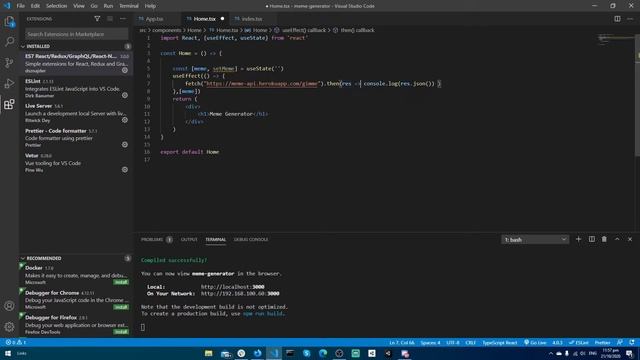The height and width of the screenshot is (360, 640).
Task: Clear extensions search results icon
Action: pos(110,19)
